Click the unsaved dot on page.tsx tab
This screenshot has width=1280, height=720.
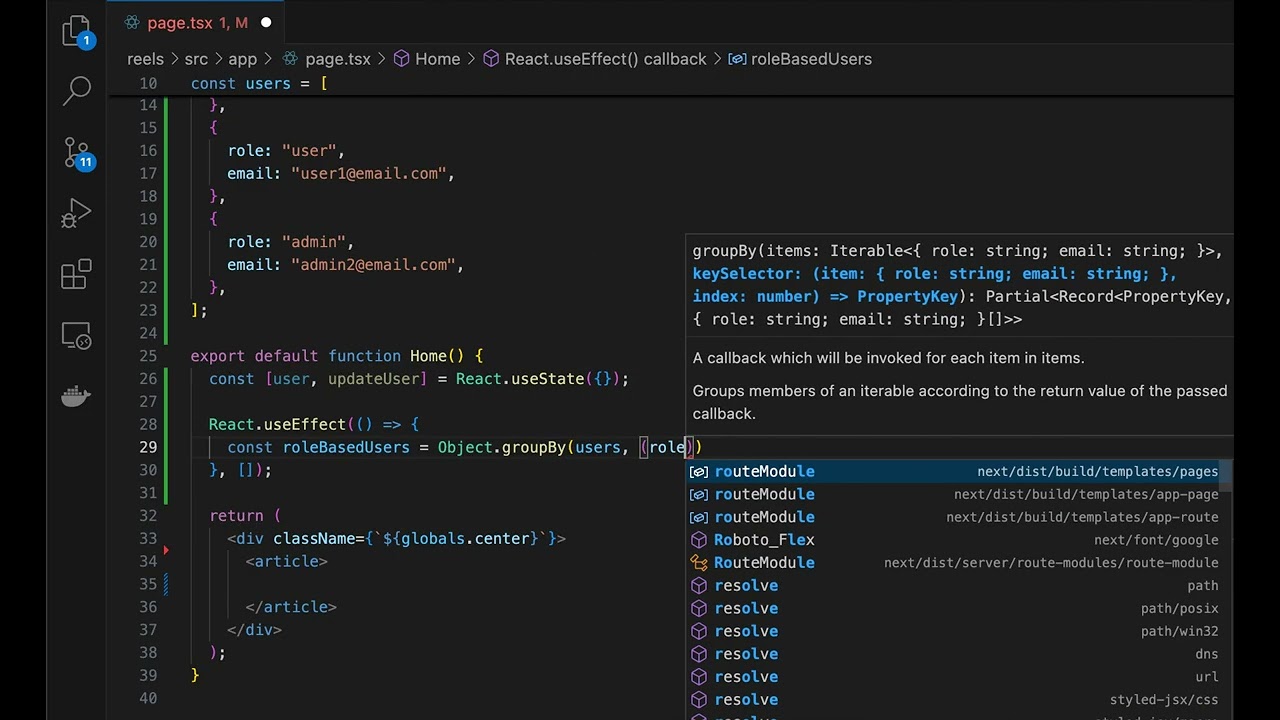266,22
